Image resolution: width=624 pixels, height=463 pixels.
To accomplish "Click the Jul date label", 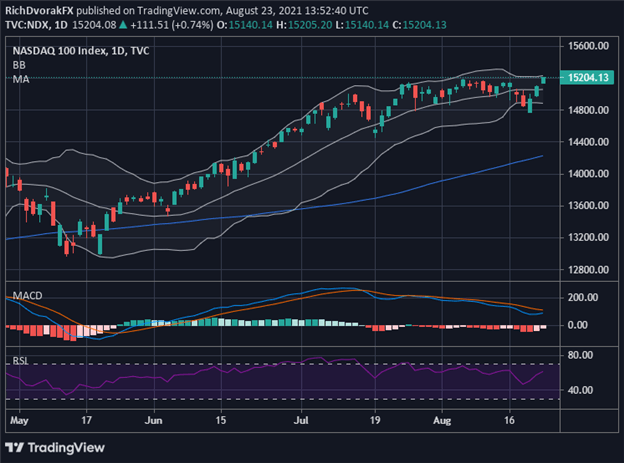I will point(301,420).
